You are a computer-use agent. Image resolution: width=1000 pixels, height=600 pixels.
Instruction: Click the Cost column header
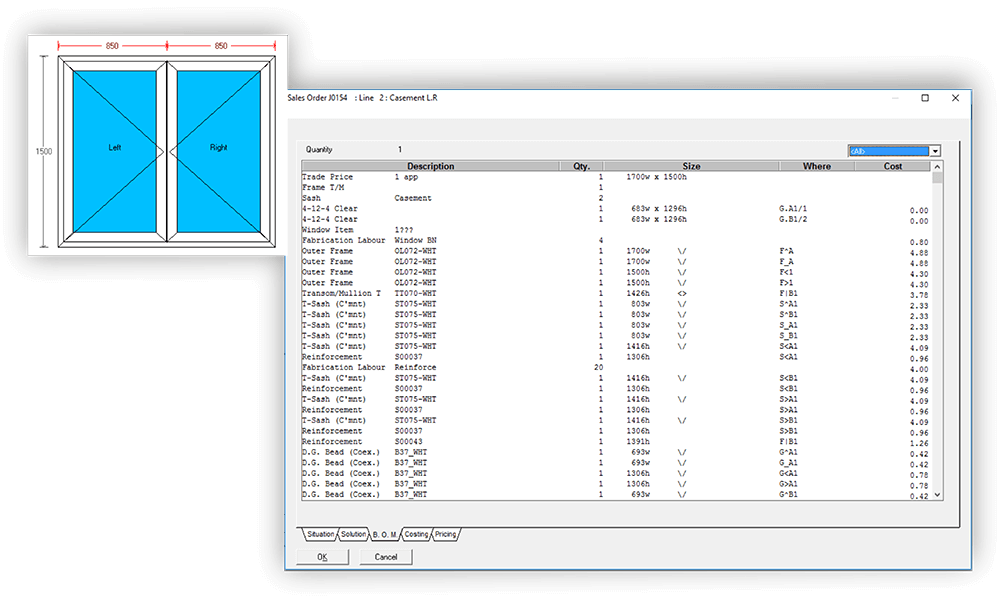pyautogui.click(x=893, y=166)
